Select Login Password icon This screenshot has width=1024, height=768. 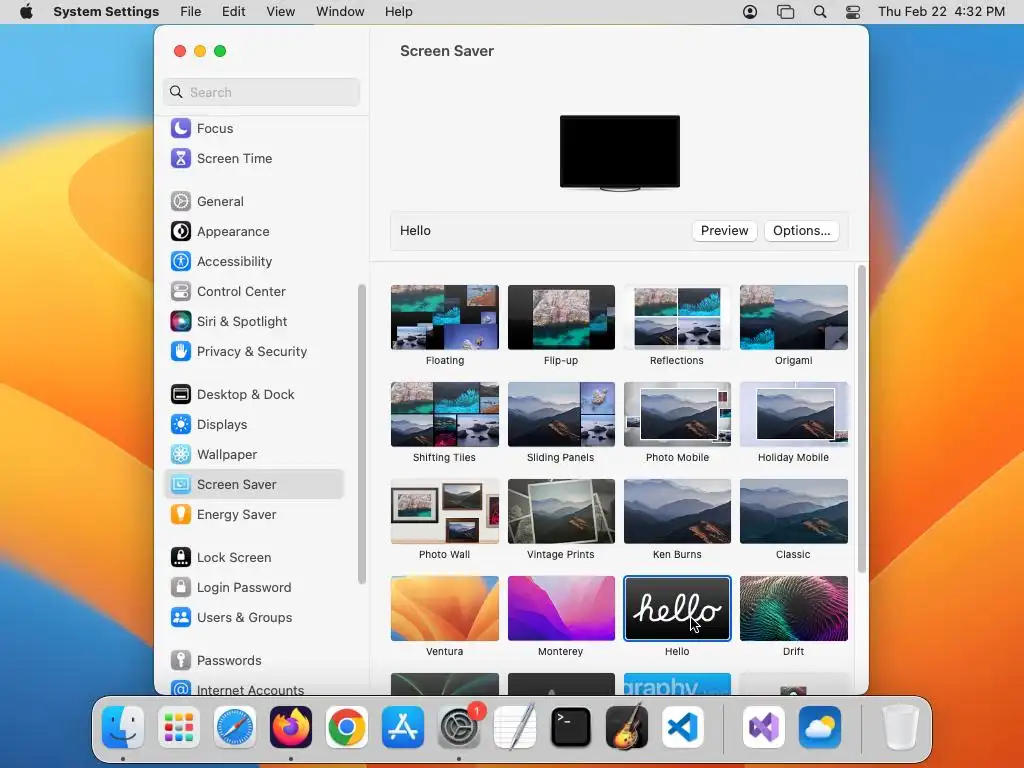(x=181, y=587)
